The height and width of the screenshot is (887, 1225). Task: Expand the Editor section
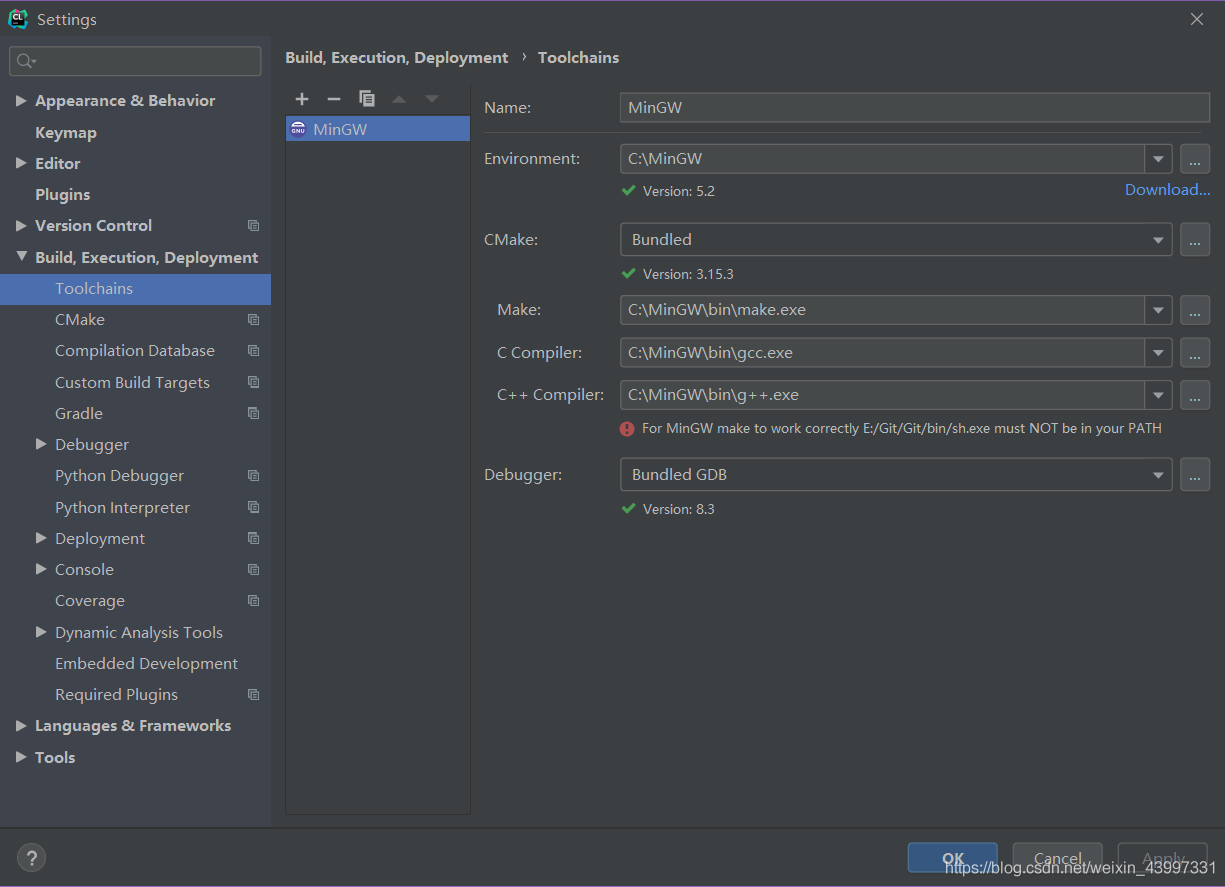click(x=21, y=163)
